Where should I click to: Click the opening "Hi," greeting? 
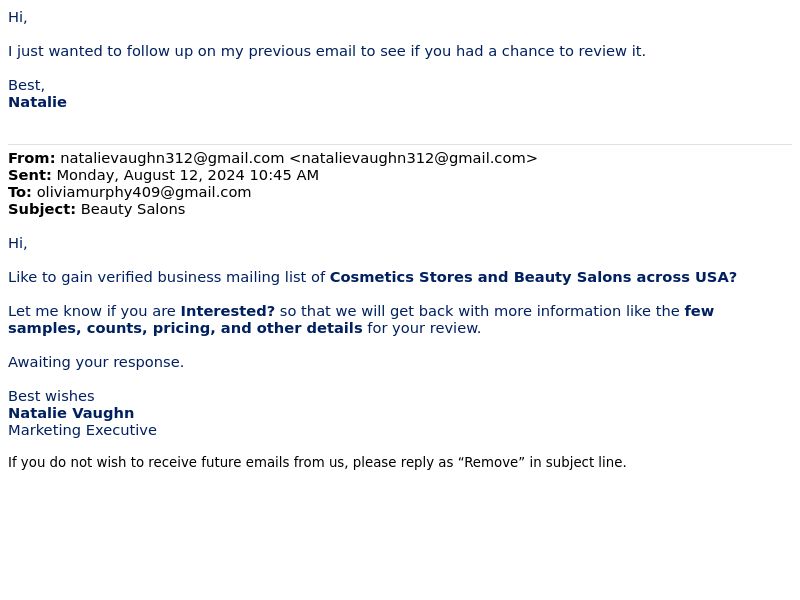click(17, 17)
